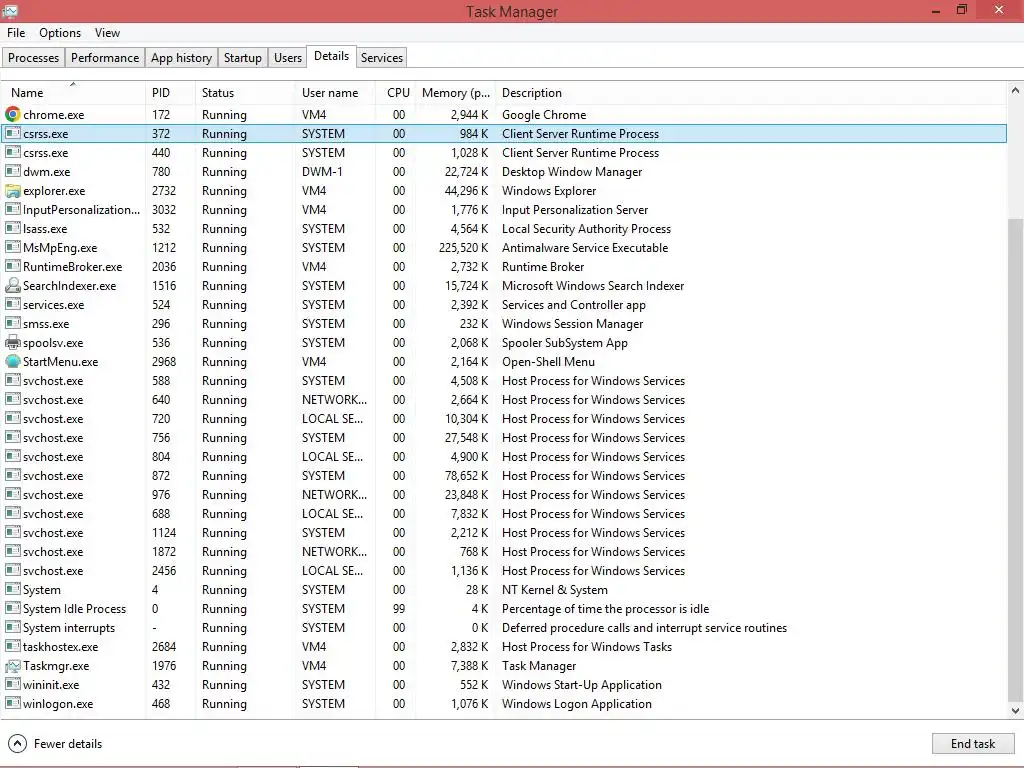Image resolution: width=1024 pixels, height=768 pixels.
Task: Click the Fewer details label
Action: pos(68,743)
